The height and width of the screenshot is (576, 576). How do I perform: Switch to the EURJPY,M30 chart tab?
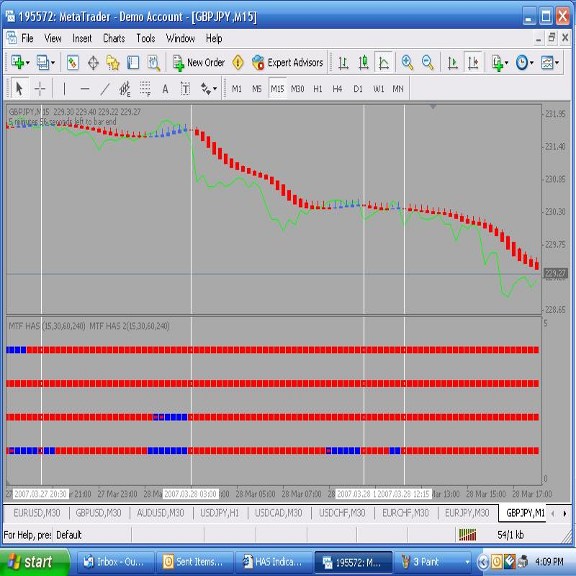[x=467, y=513]
